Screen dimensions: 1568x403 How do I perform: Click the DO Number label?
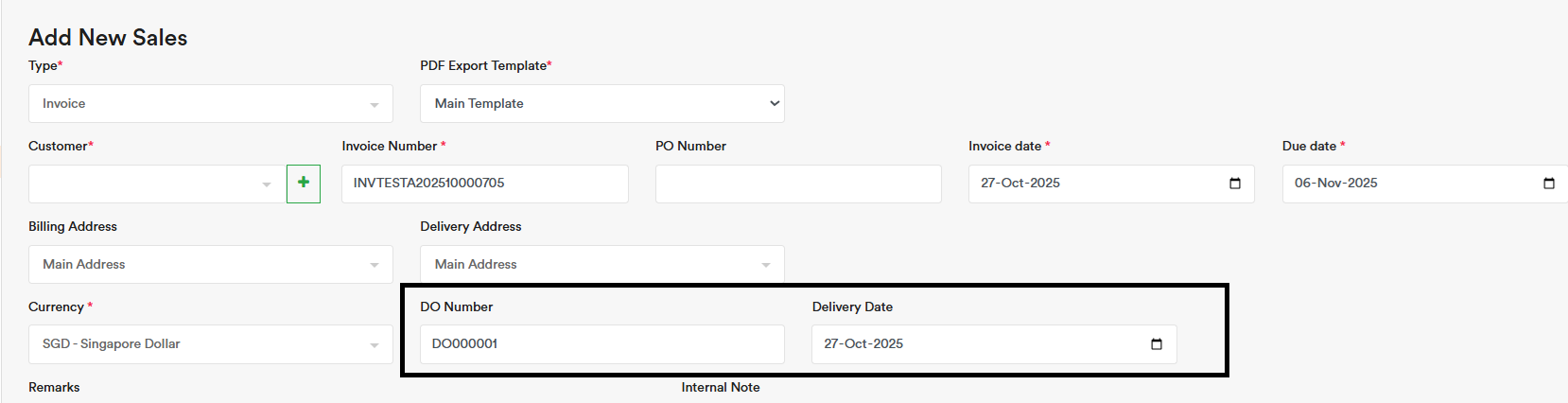456,307
